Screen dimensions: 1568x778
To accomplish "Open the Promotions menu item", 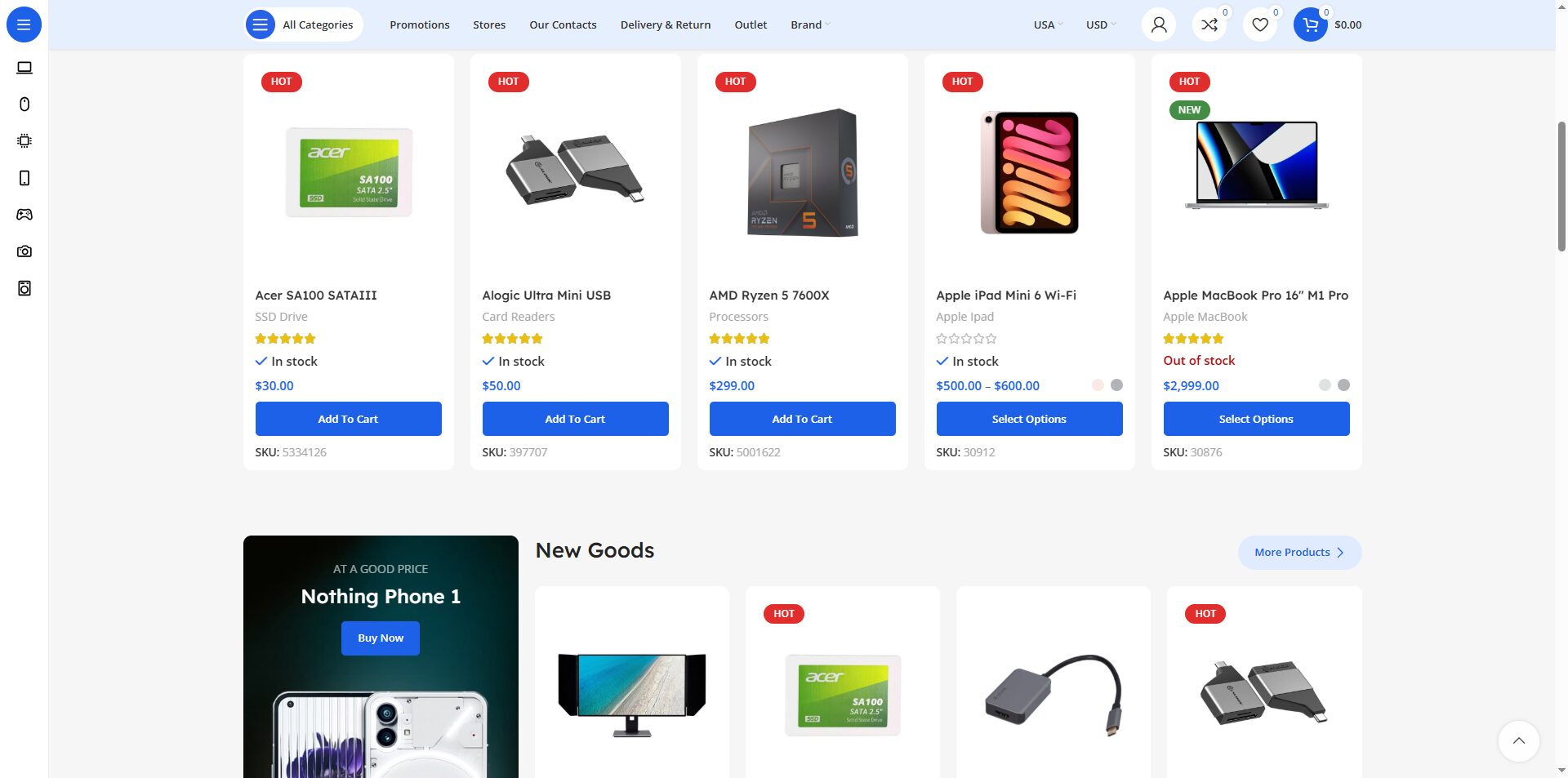I will 420,24.
